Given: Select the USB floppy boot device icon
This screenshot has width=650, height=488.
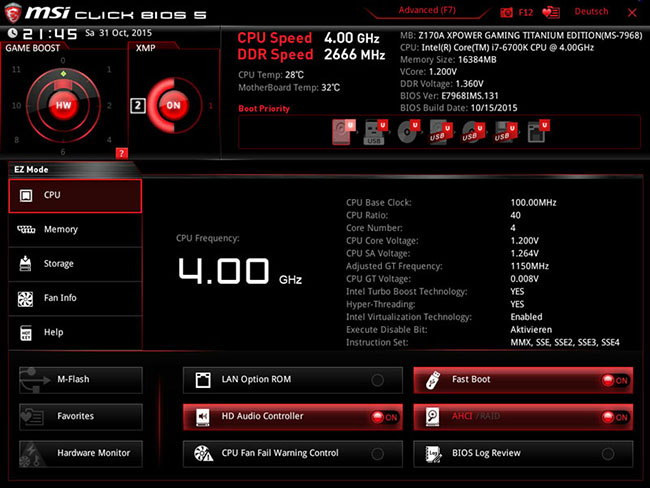Looking at the screenshot, I should coord(505,132).
